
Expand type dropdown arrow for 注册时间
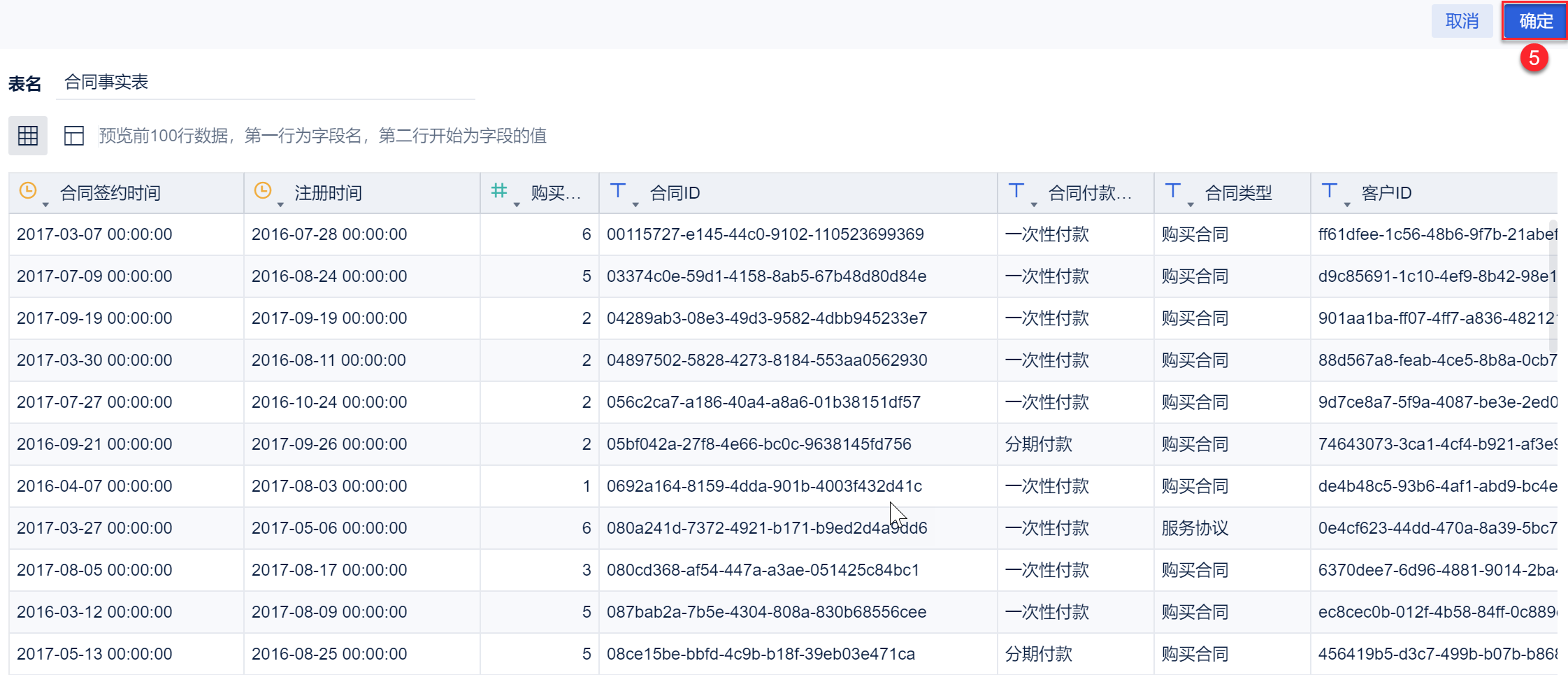(280, 204)
